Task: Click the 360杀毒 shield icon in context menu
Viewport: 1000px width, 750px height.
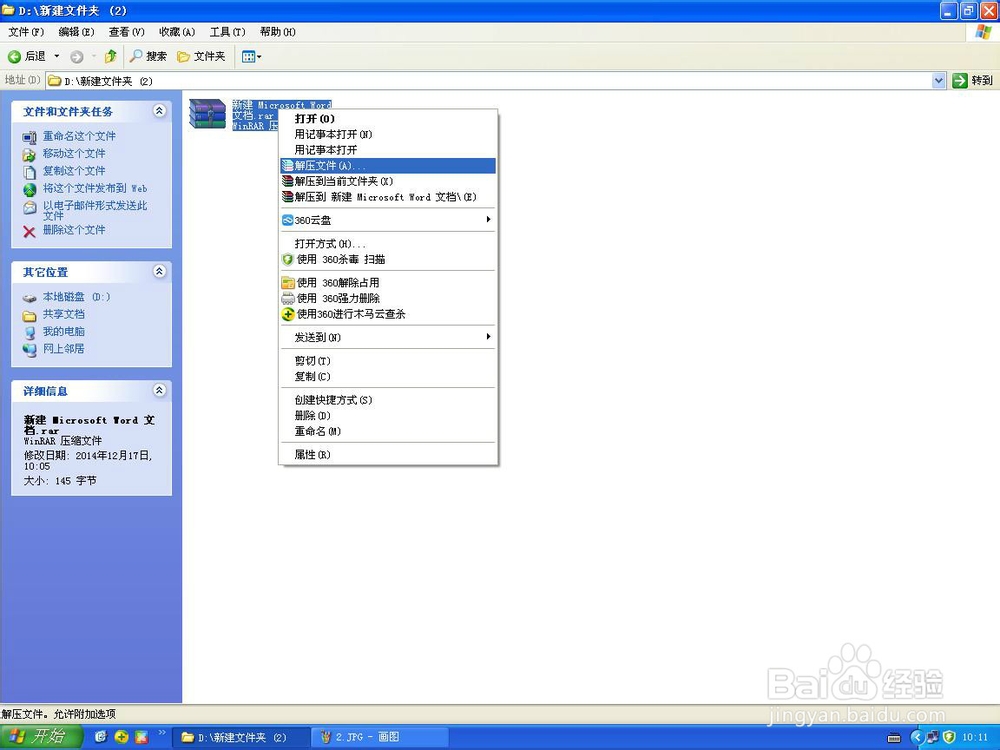Action: 288,260
